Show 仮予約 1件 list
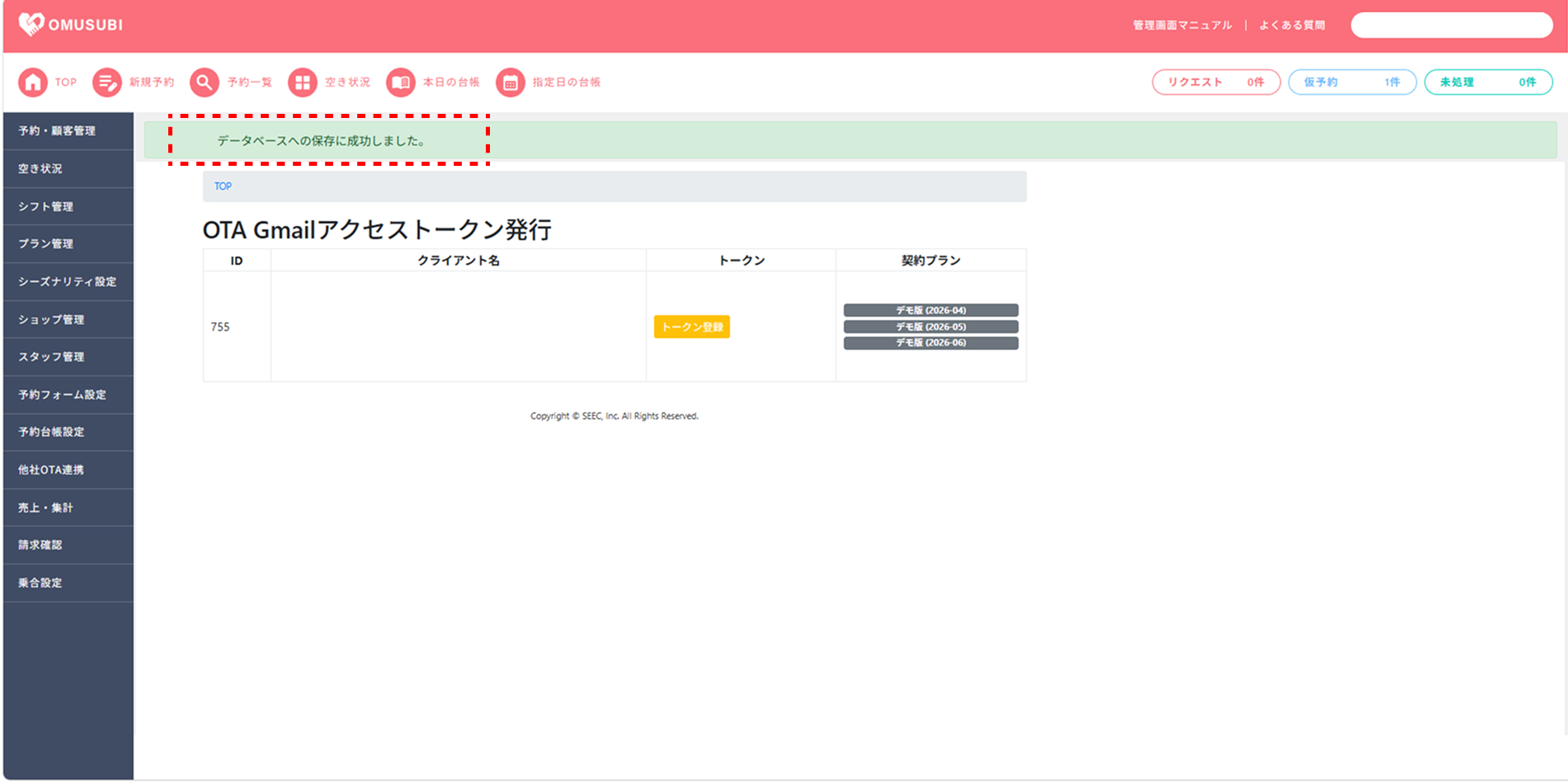This screenshot has height=783, width=1568. pos(1352,83)
